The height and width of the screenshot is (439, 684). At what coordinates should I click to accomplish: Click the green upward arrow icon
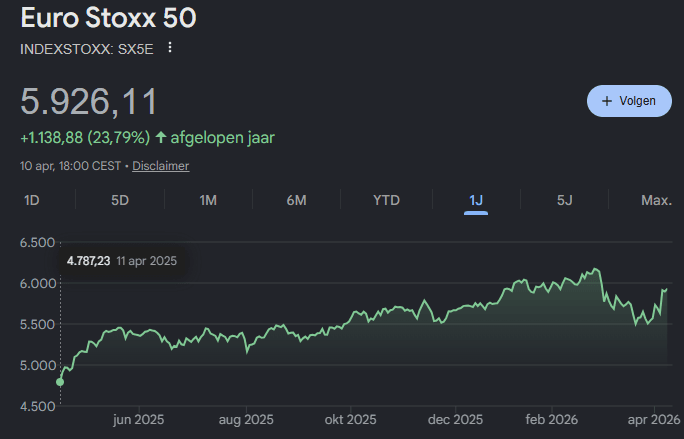(160, 137)
